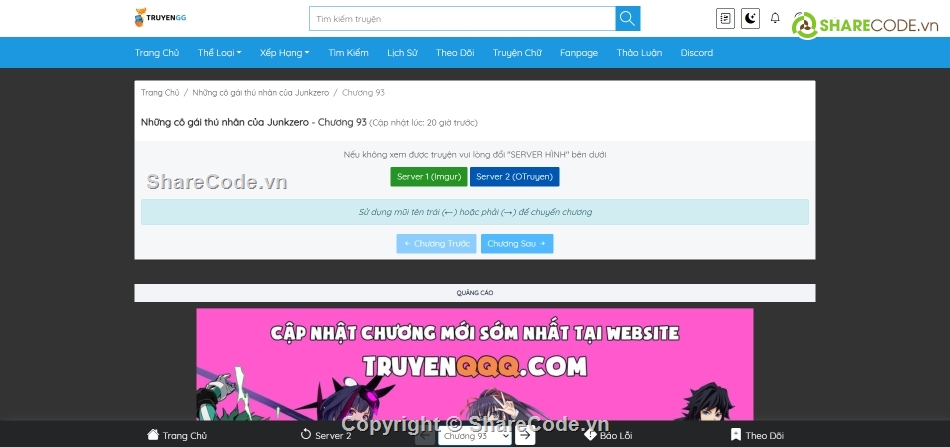
Task: Open the Chương 93 chapter dropdown
Action: pos(475,436)
